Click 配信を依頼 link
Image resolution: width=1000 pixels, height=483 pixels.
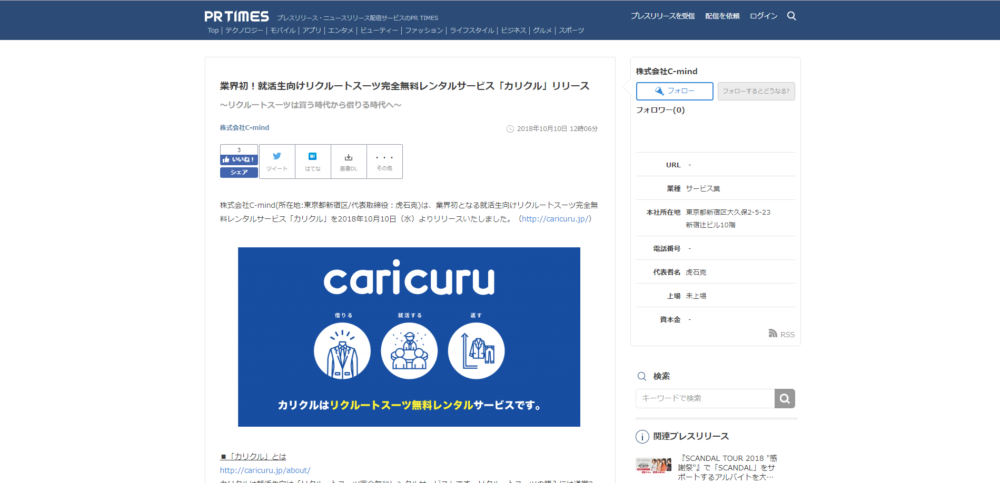(723, 16)
